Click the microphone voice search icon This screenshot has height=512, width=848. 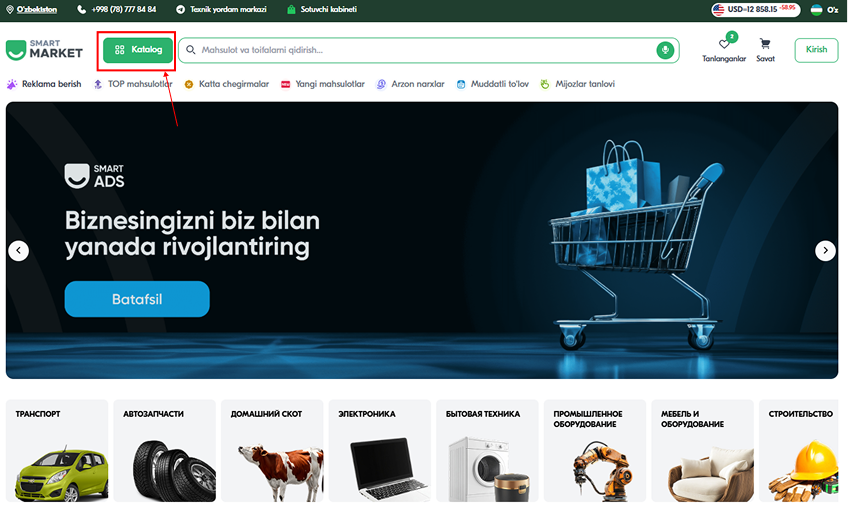coord(665,50)
